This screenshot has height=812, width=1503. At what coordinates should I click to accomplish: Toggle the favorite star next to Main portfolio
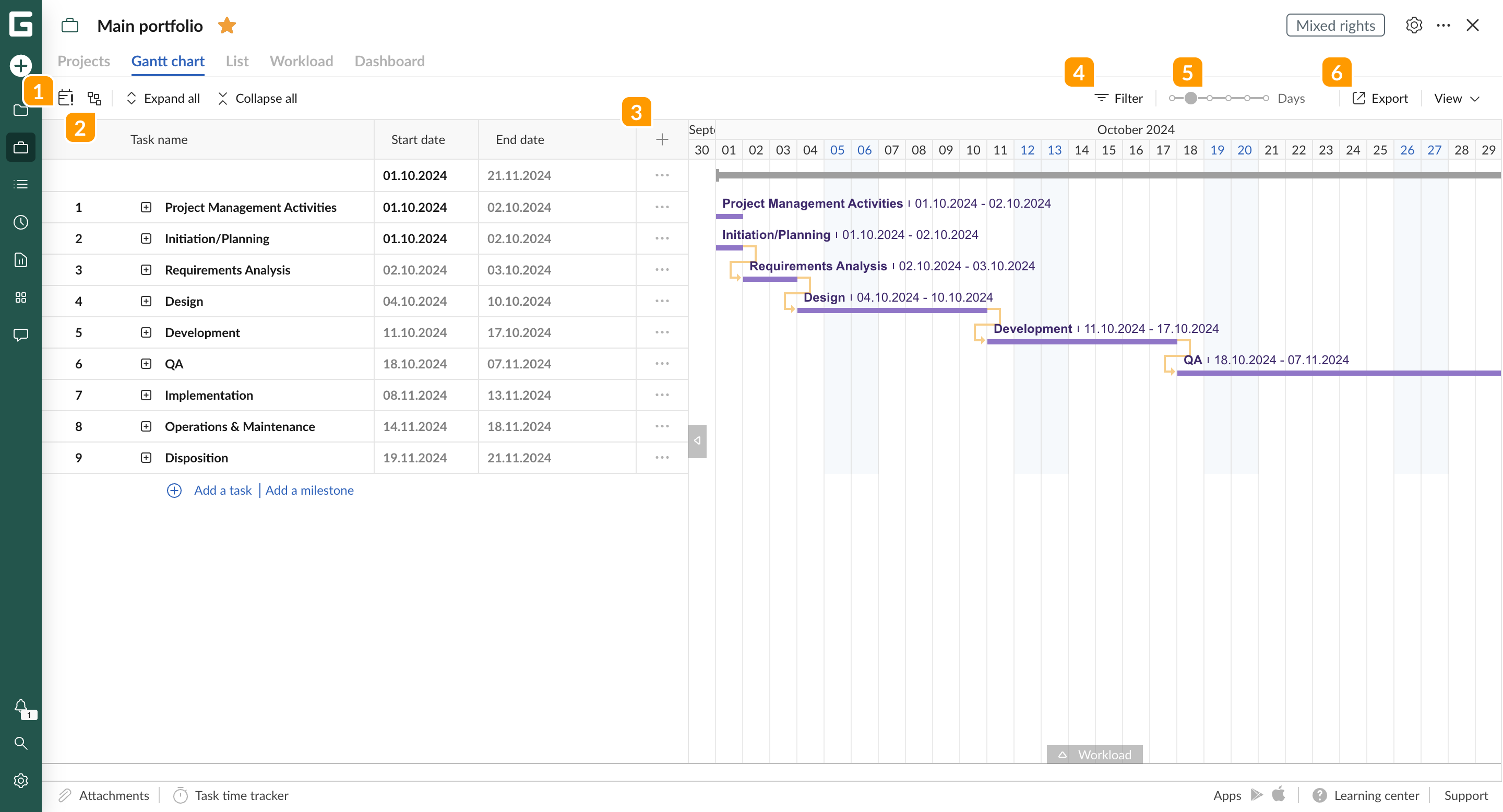[227, 25]
